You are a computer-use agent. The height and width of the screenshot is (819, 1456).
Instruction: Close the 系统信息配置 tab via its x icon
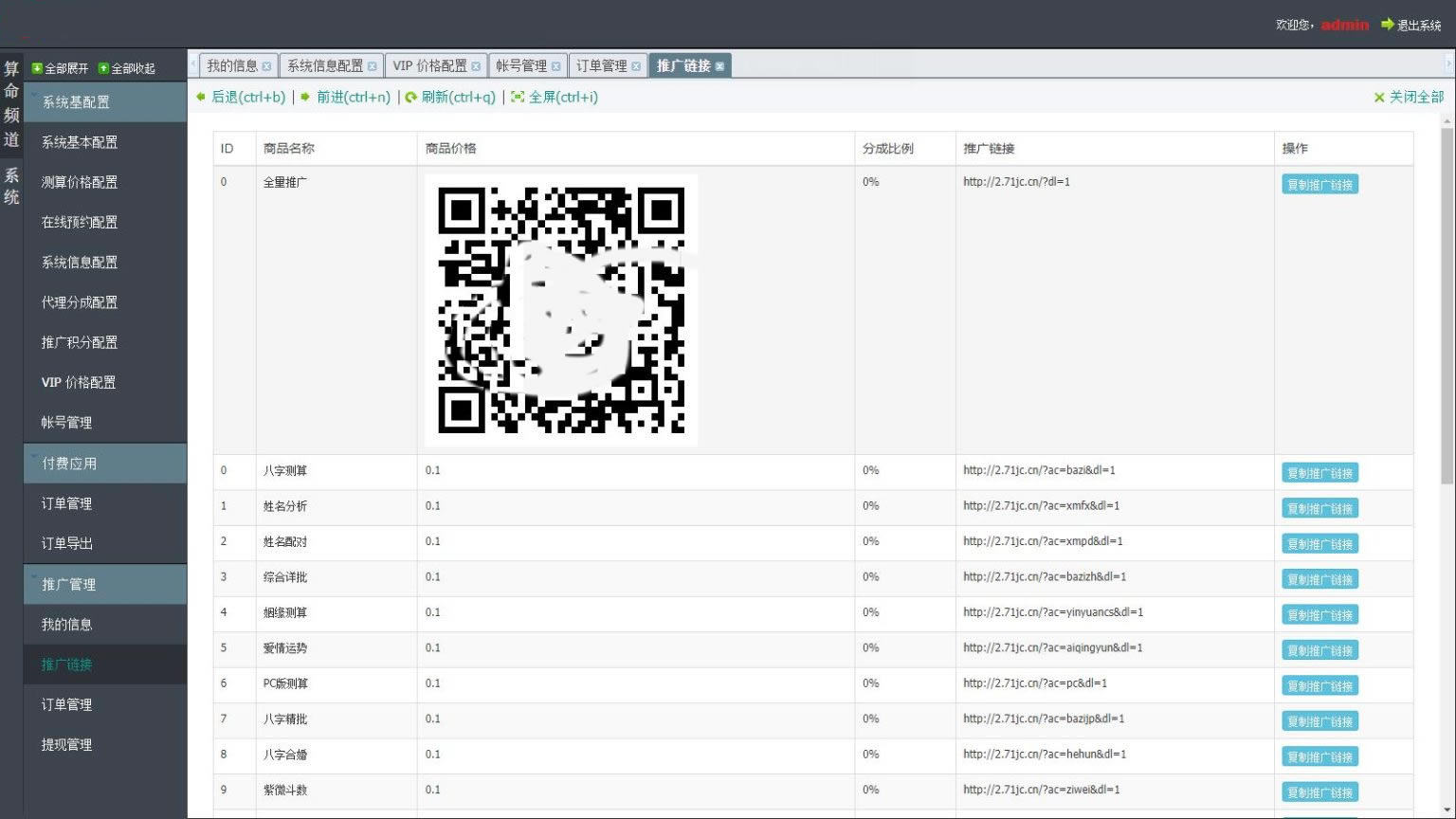372,66
